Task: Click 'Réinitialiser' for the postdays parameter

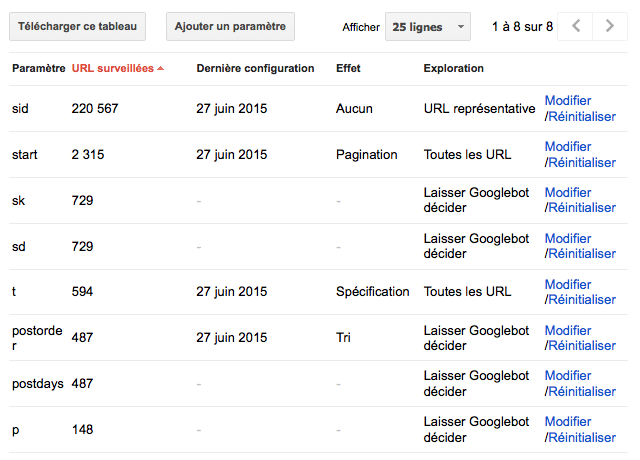Action: pyautogui.click(x=582, y=392)
